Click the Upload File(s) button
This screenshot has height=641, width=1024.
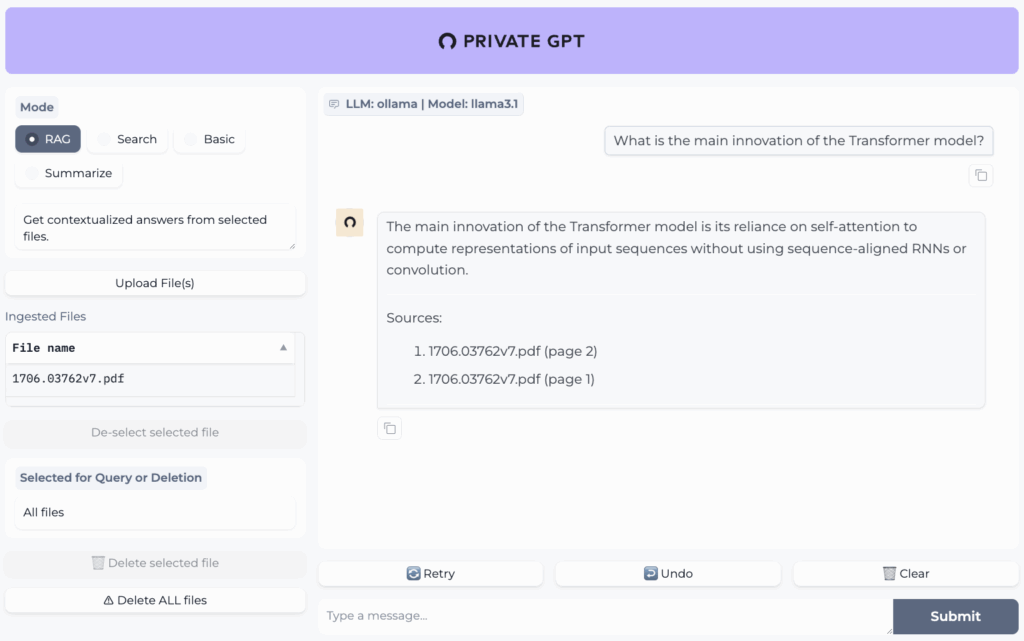pos(155,282)
